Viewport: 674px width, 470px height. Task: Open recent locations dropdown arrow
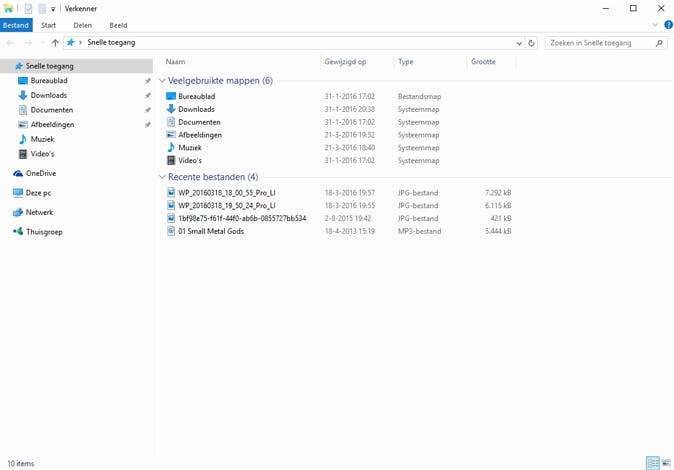click(42, 43)
